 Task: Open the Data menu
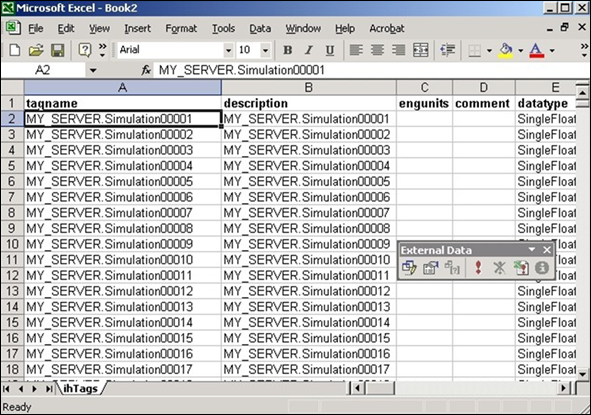tap(260, 28)
